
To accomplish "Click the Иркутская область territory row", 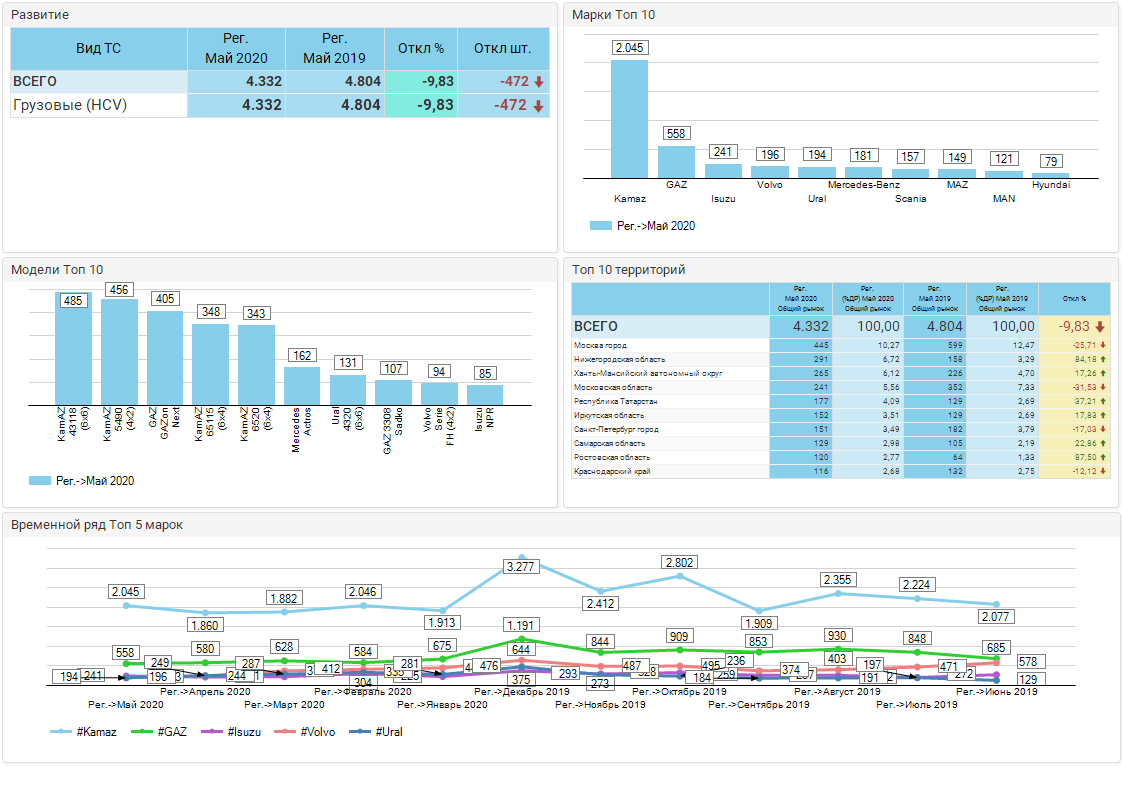I will click(x=841, y=415).
